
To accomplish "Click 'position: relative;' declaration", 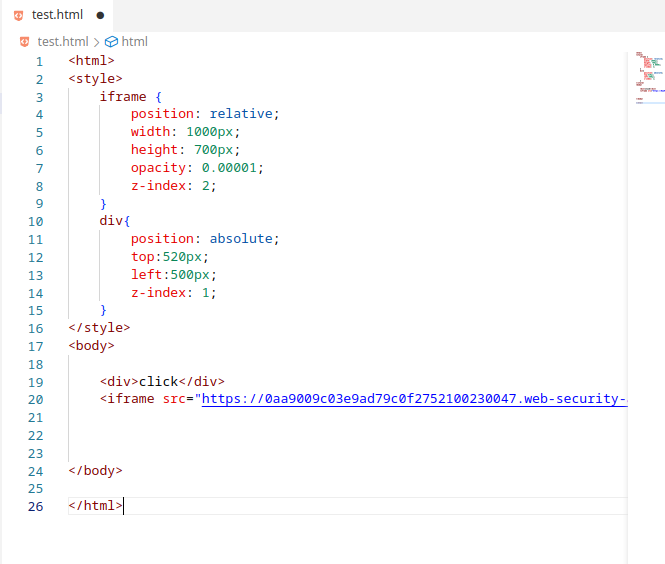I will coord(205,114).
